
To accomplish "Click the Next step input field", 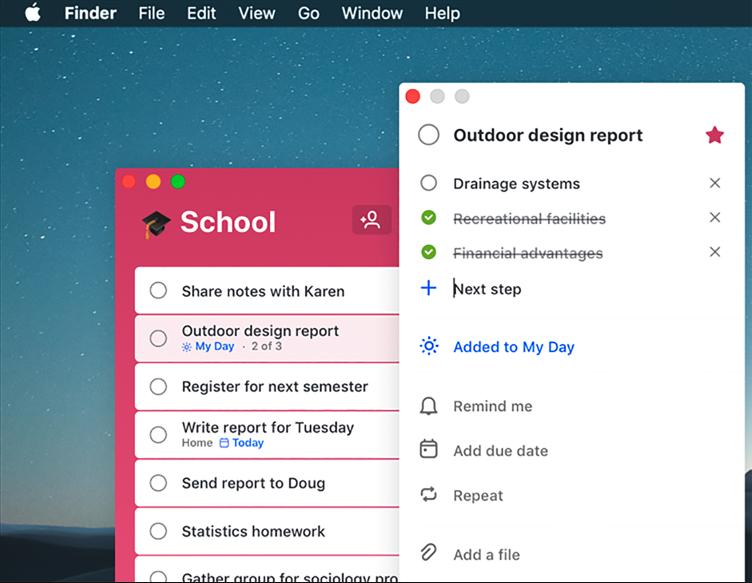I will [487, 289].
